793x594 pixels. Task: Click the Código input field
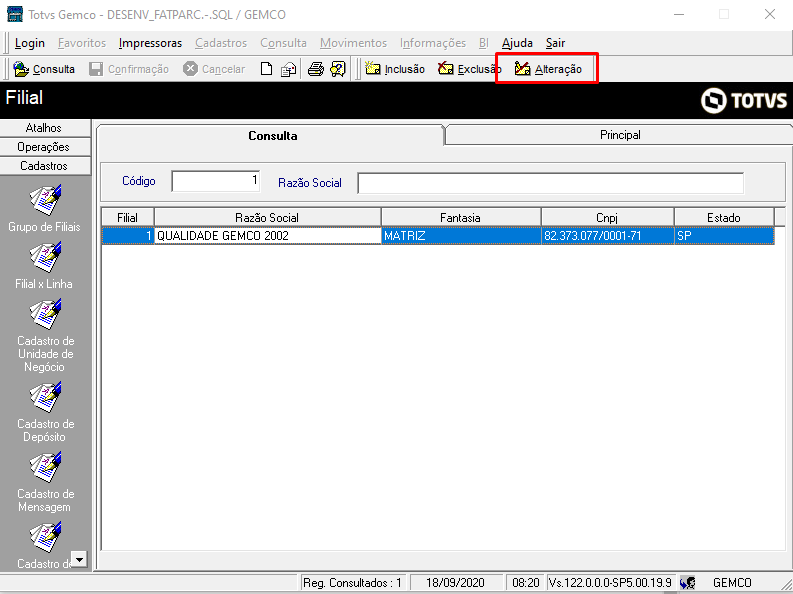(x=216, y=181)
